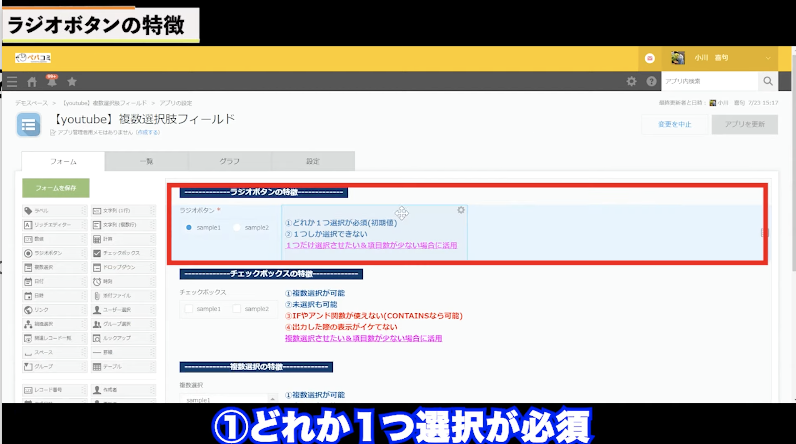Image resolution: width=796 pixels, height=444 pixels.
Task: Click the 変更を中止 button
Action: tap(672, 124)
